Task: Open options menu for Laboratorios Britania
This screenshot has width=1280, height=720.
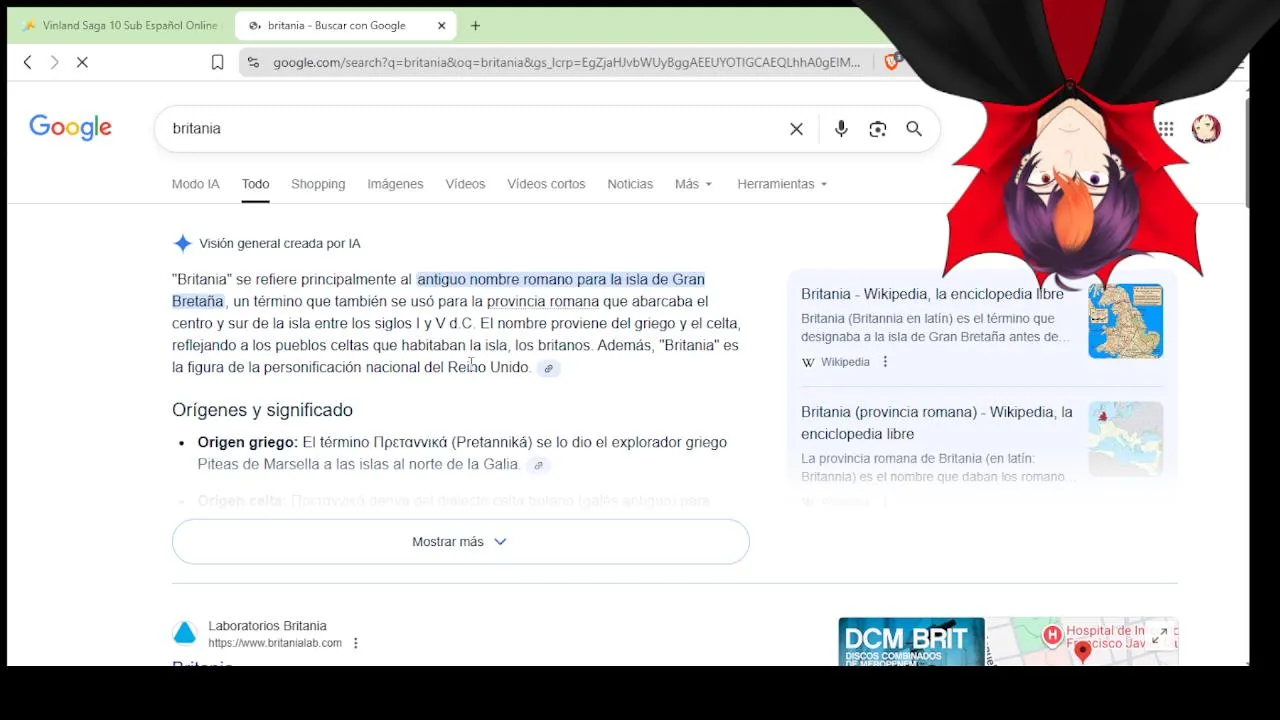Action: pos(355,643)
